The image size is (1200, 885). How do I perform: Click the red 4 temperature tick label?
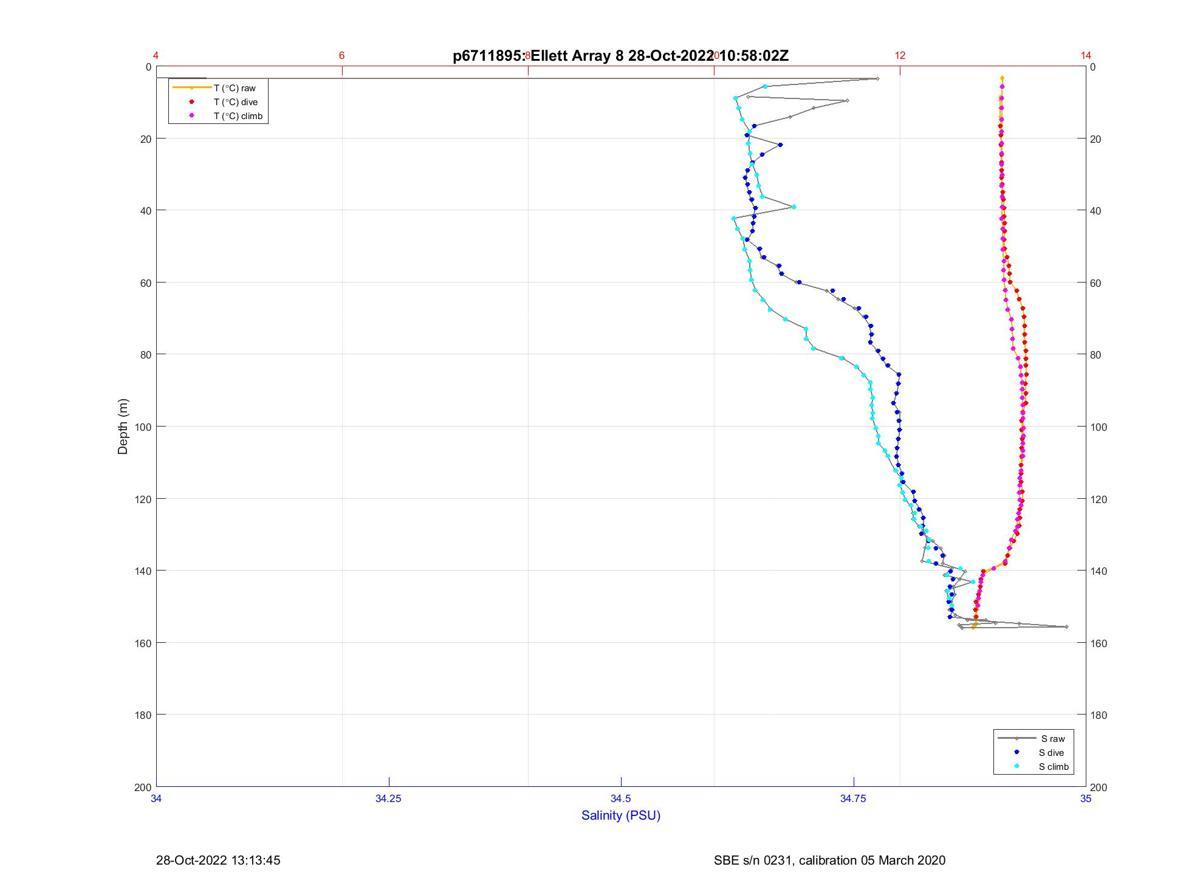(x=156, y=56)
